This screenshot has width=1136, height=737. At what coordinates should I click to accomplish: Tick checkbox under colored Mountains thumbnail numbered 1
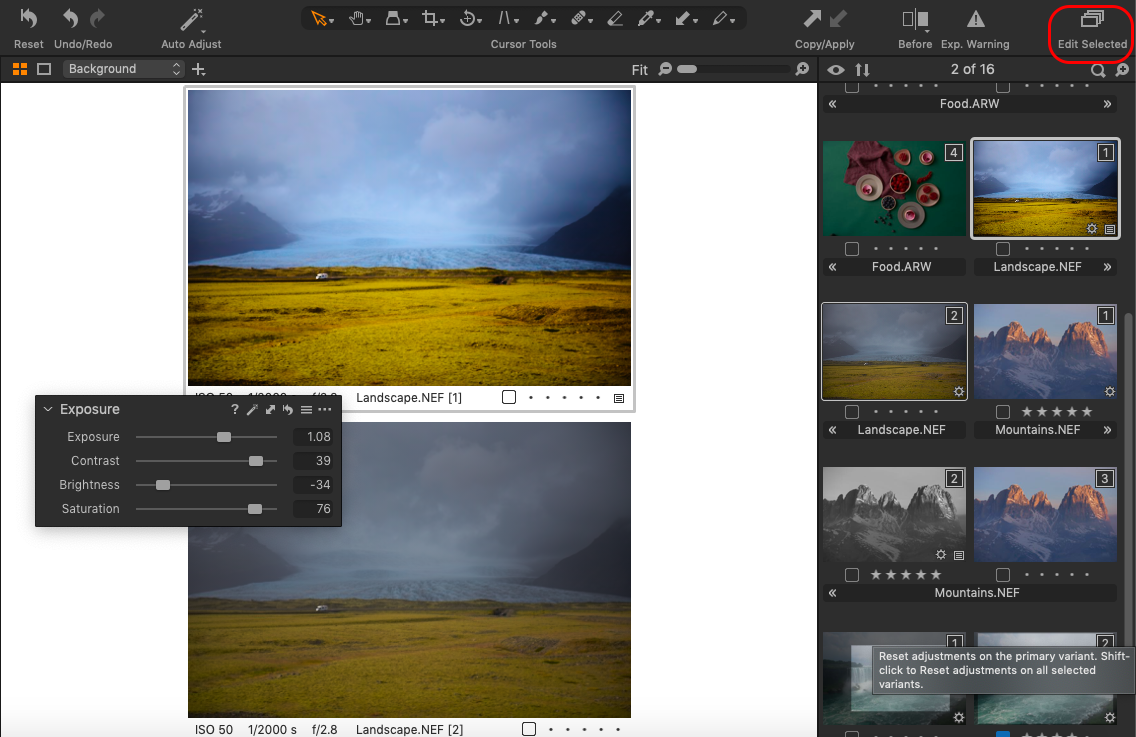[x=1003, y=412]
